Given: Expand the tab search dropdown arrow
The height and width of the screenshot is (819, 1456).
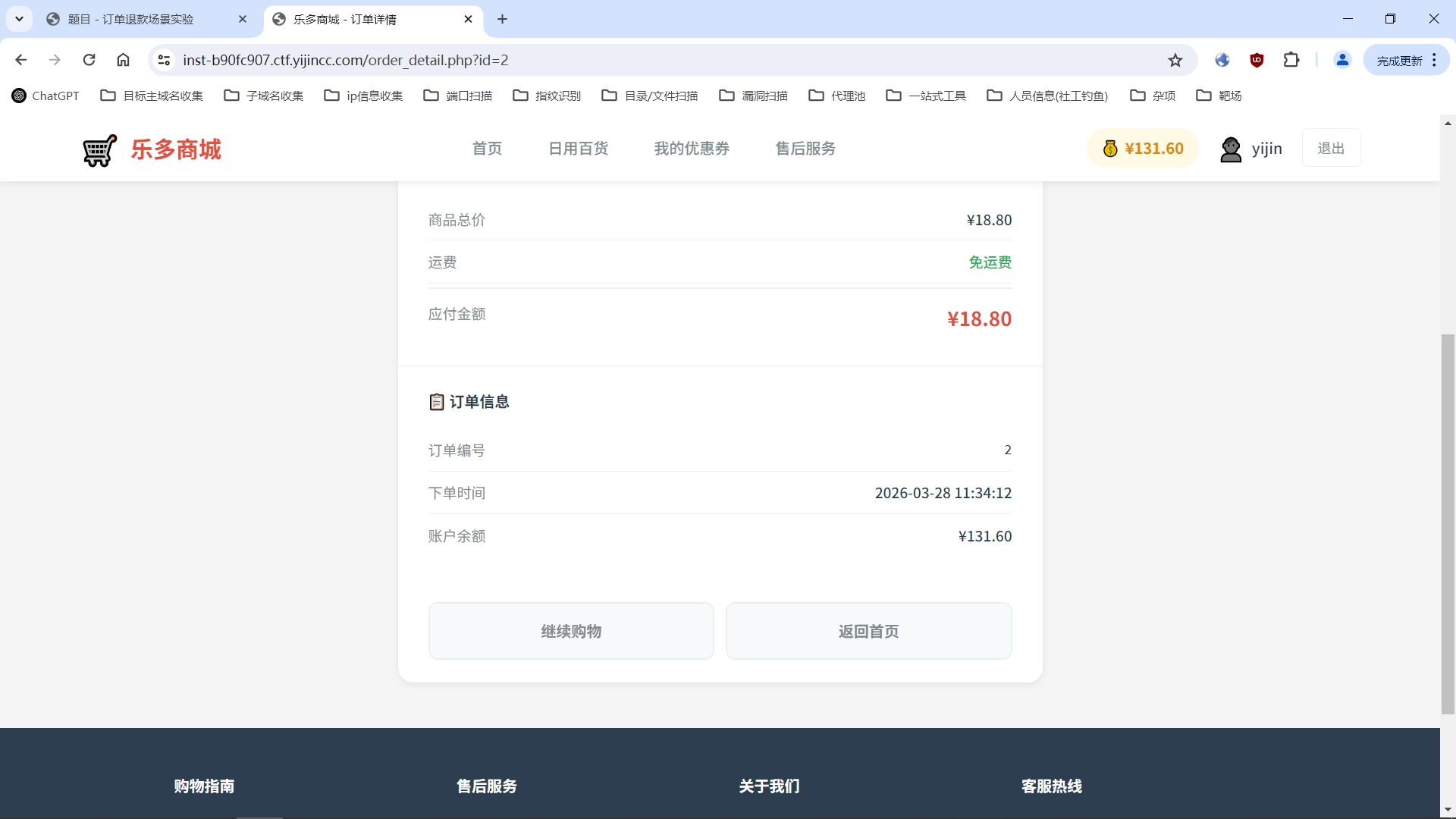Looking at the screenshot, I should [19, 19].
